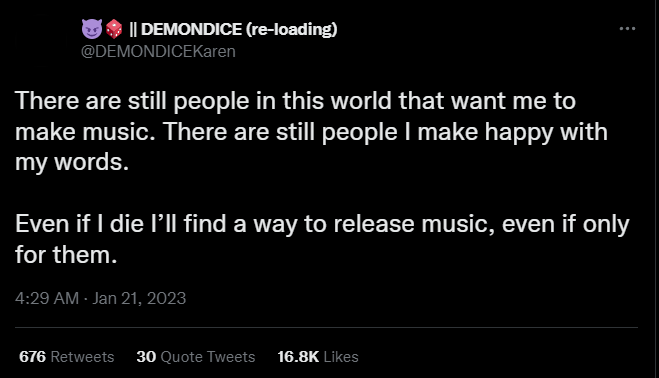659x378 pixels.
Task: Click the red dice emoji beside DEMONDICE
Action: click(x=113, y=29)
